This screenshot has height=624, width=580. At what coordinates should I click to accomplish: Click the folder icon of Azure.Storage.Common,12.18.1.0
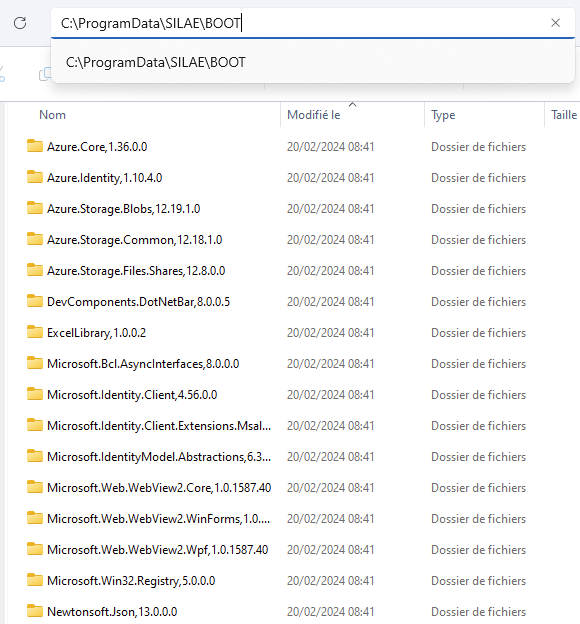[x=35, y=239]
